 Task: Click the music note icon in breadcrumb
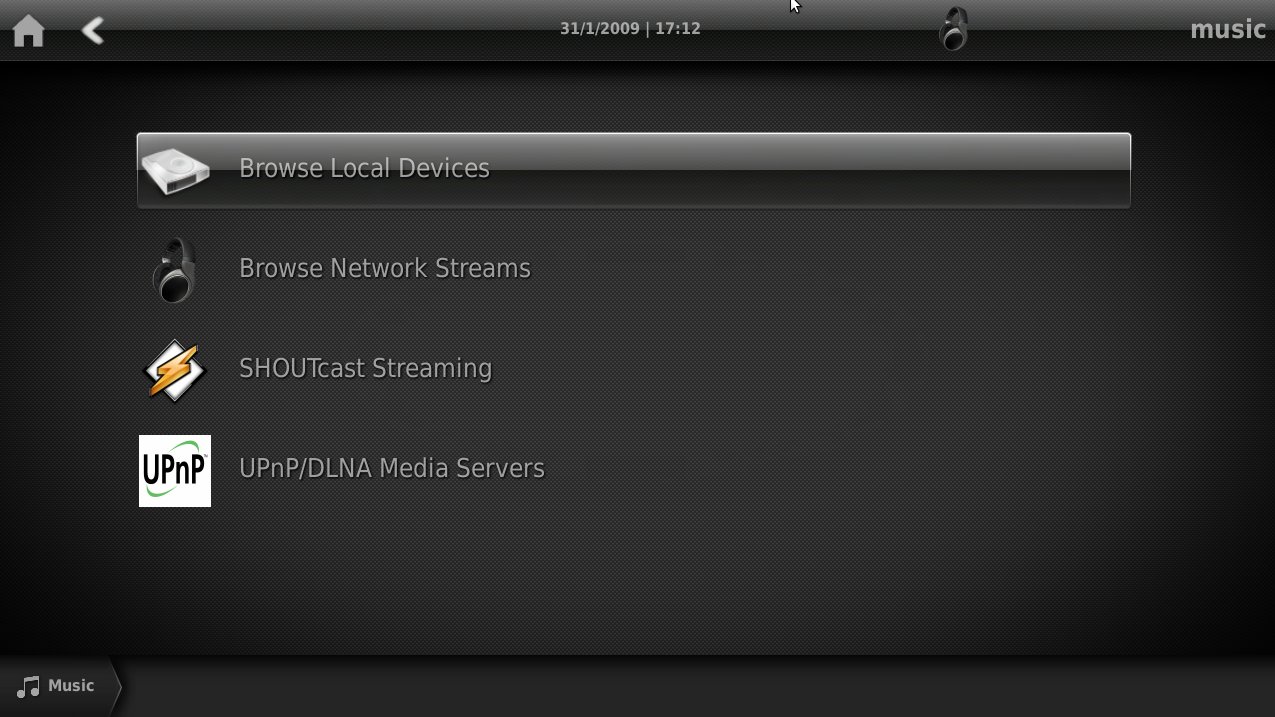click(x=29, y=686)
